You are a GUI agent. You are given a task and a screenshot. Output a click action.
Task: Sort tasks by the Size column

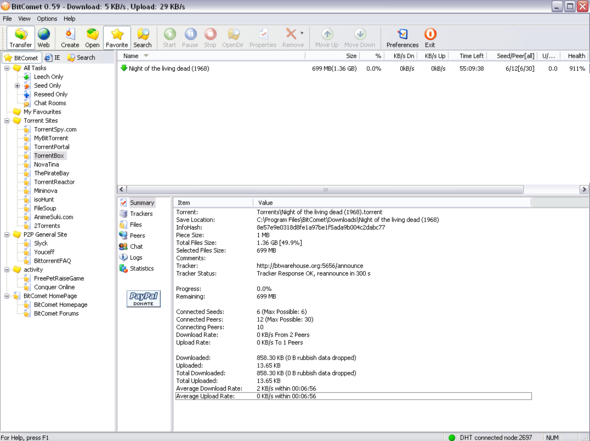point(332,56)
